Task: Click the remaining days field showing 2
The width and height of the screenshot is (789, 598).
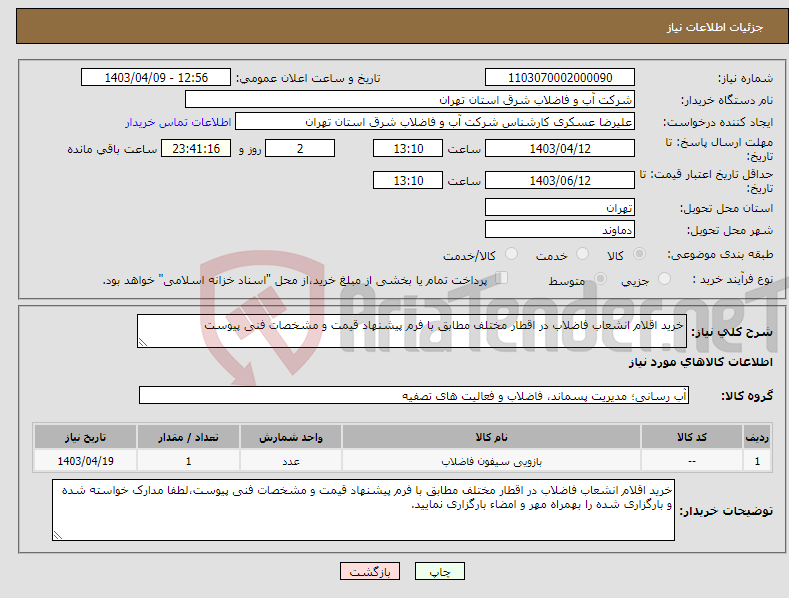Action: pyautogui.click(x=300, y=148)
